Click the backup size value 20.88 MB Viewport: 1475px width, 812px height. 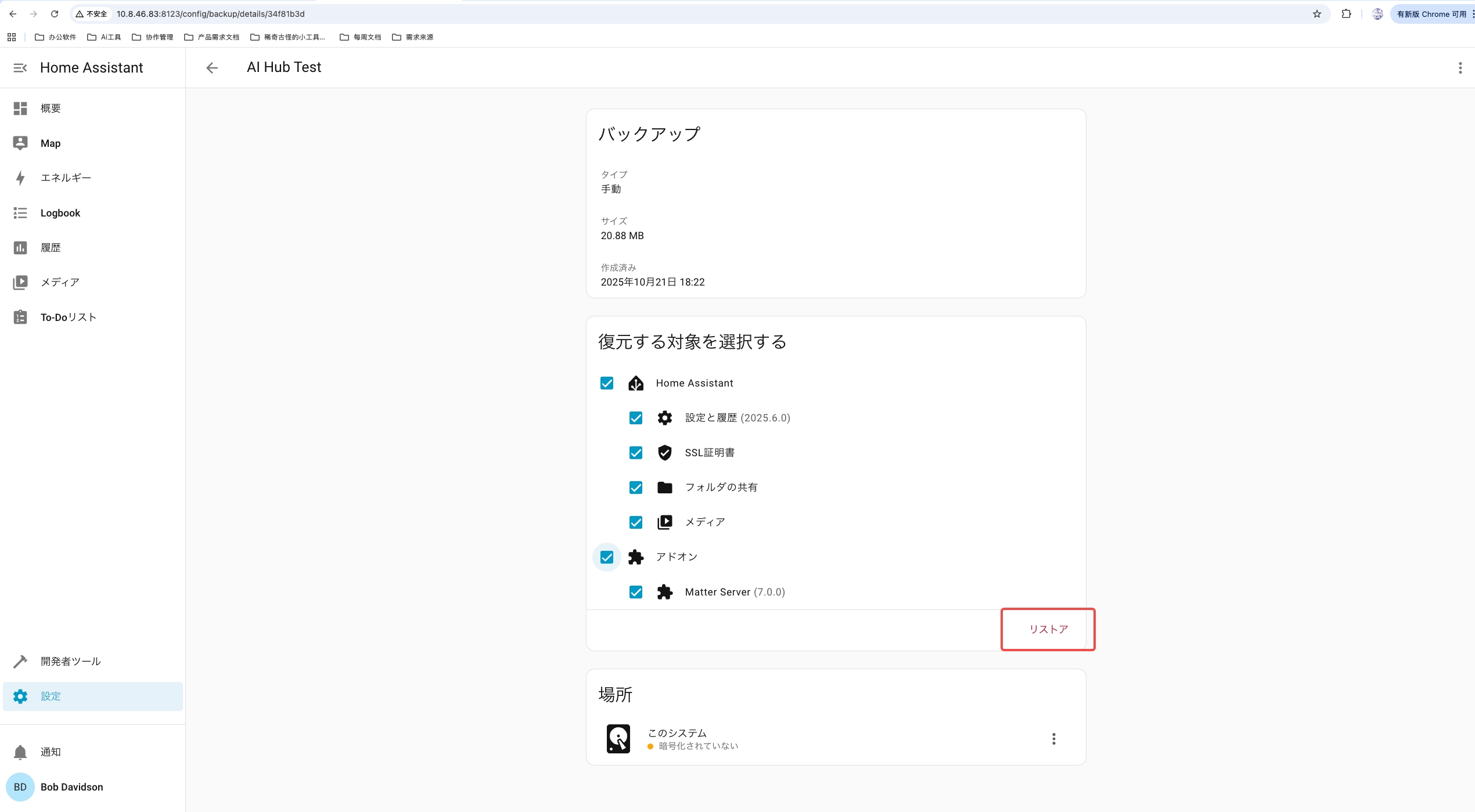point(622,236)
